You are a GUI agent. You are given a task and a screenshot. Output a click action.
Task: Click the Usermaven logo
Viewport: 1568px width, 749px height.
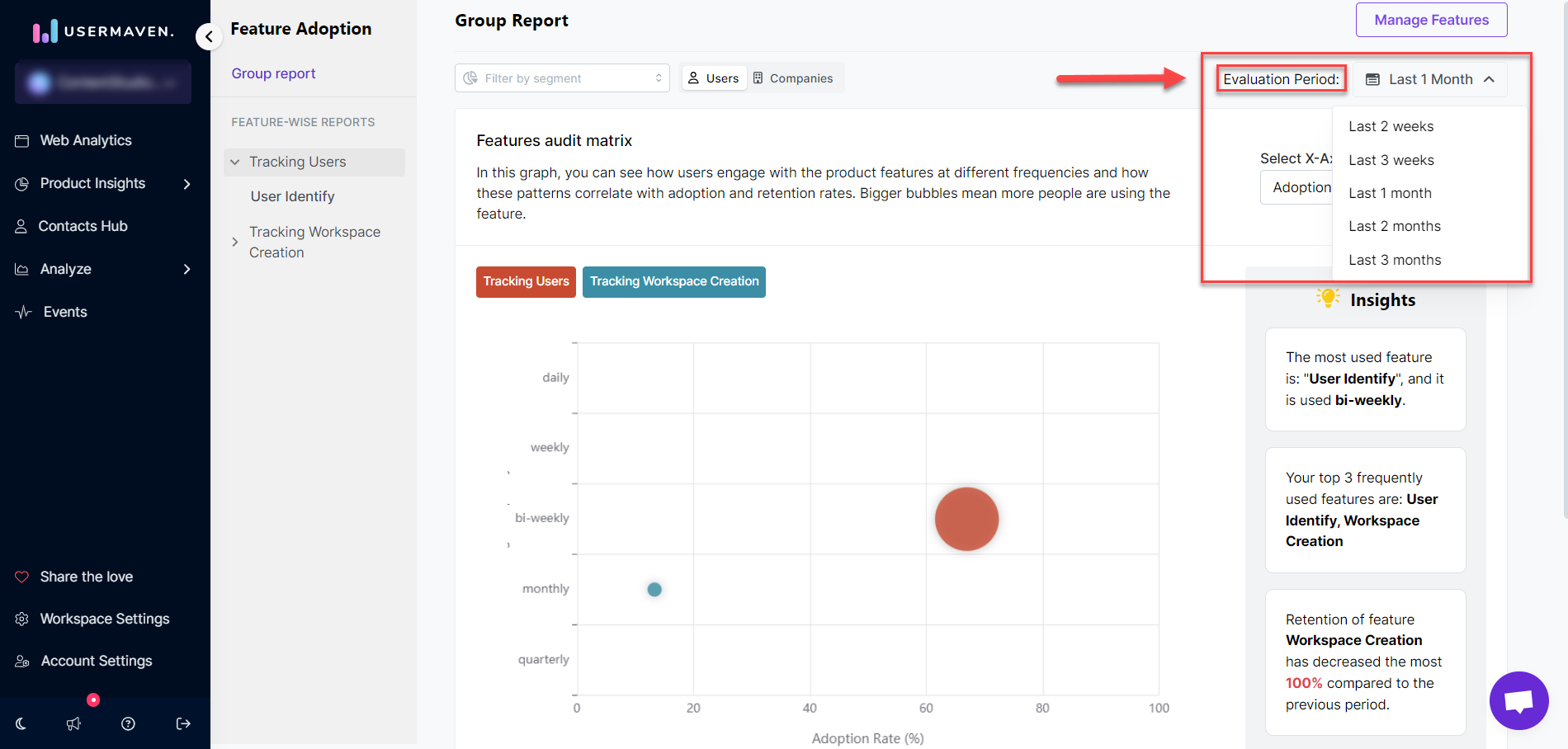point(103,31)
